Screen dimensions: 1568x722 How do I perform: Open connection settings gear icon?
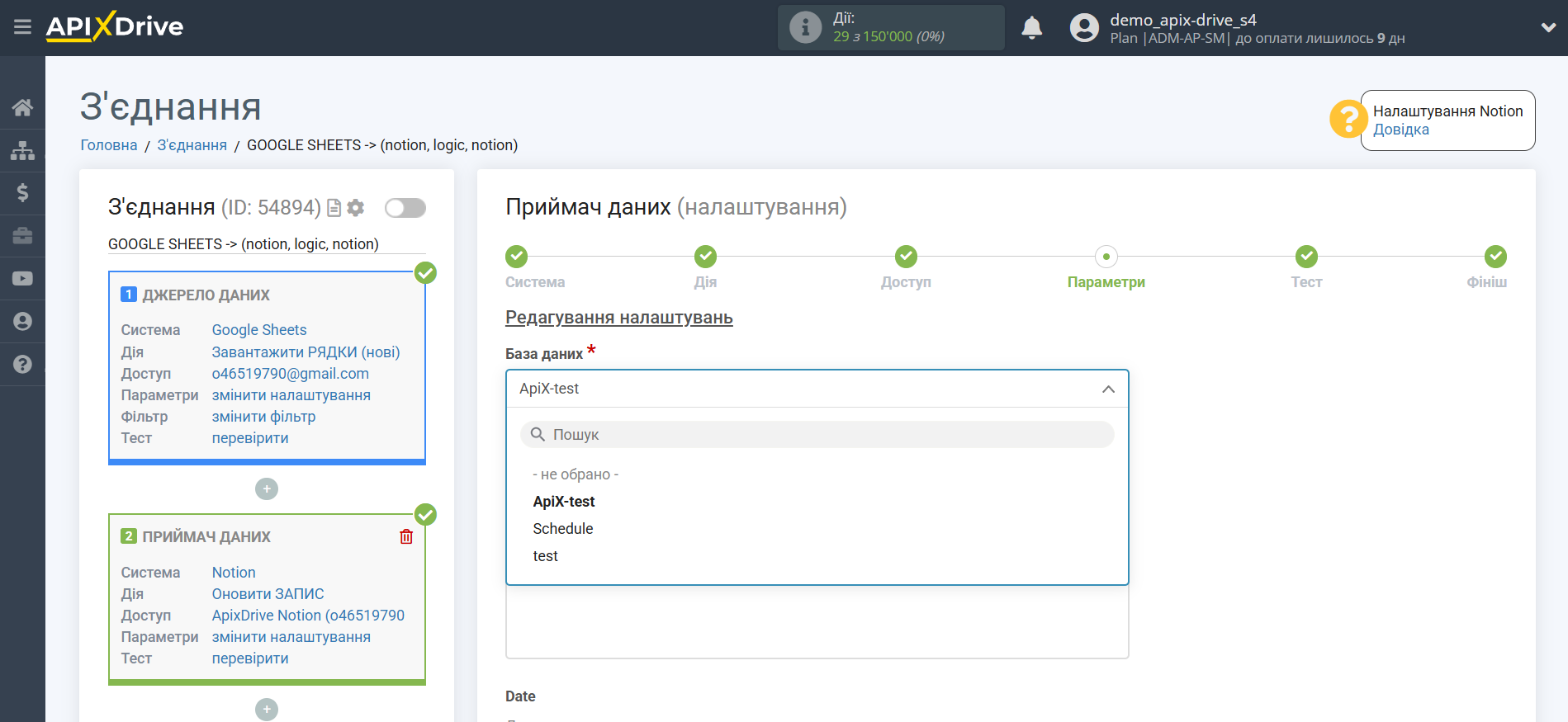[356, 208]
